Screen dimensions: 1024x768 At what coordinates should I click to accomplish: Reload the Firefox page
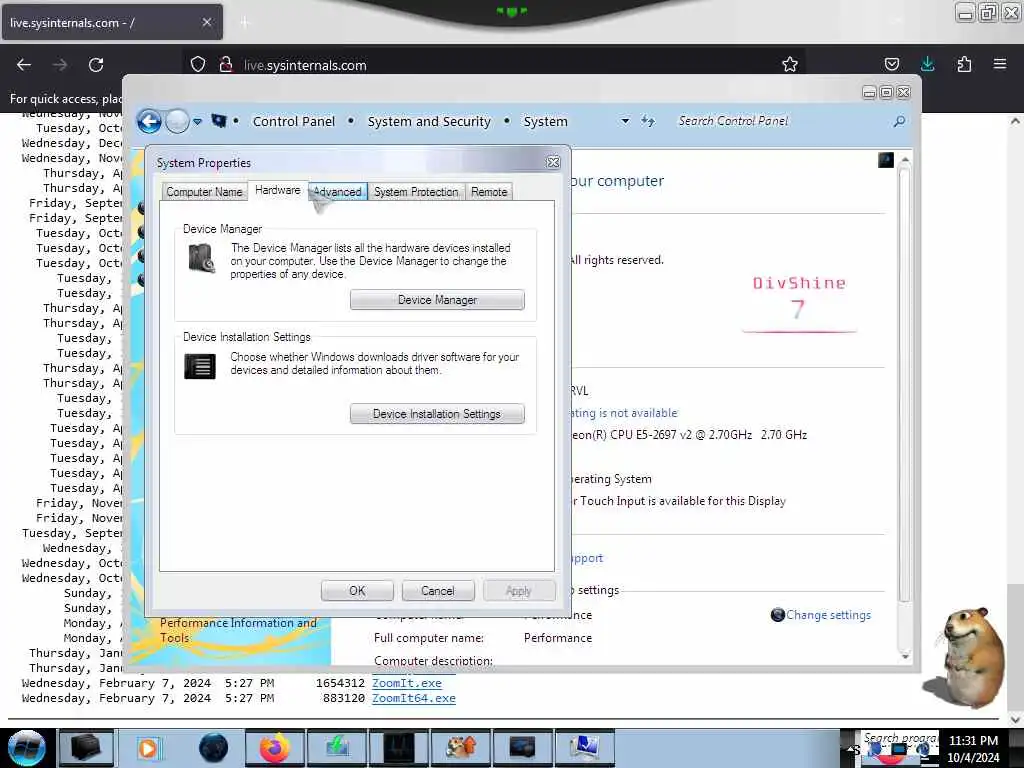[96, 65]
